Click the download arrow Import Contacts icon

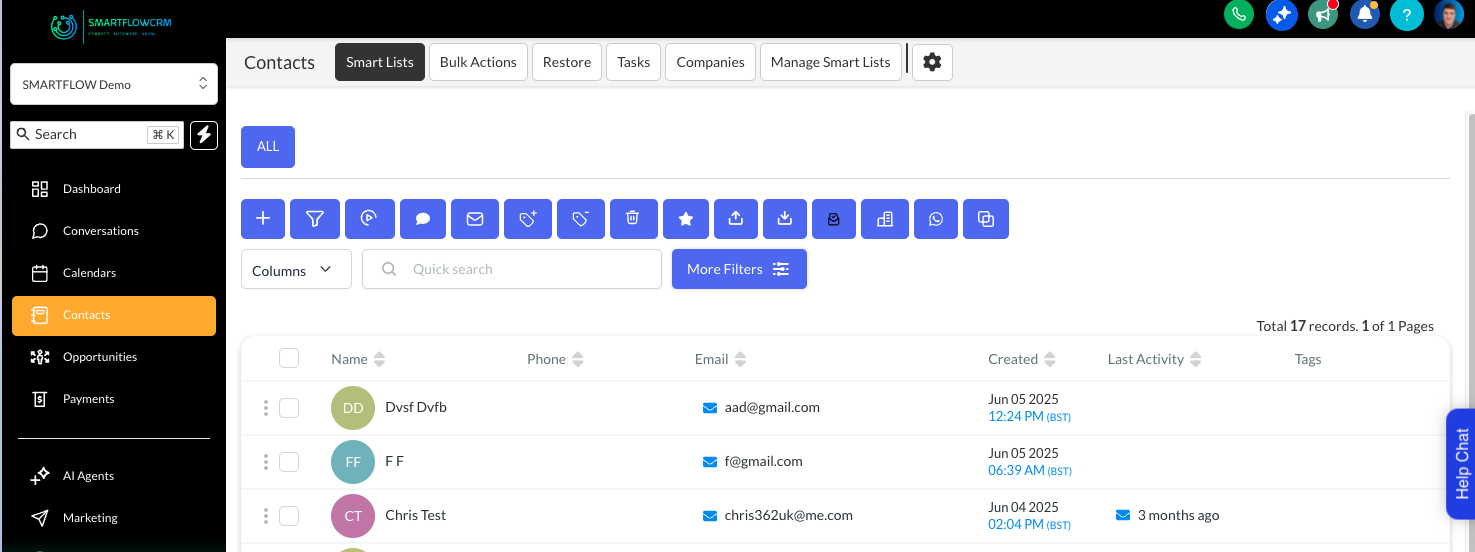(785, 219)
